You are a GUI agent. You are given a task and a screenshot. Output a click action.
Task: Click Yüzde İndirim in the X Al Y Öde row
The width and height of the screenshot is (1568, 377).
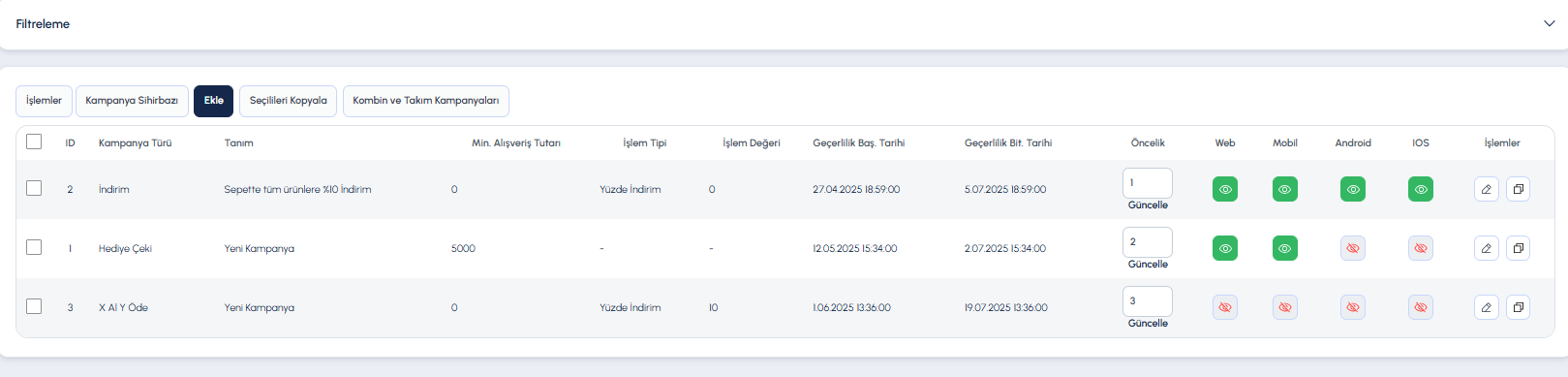630,307
